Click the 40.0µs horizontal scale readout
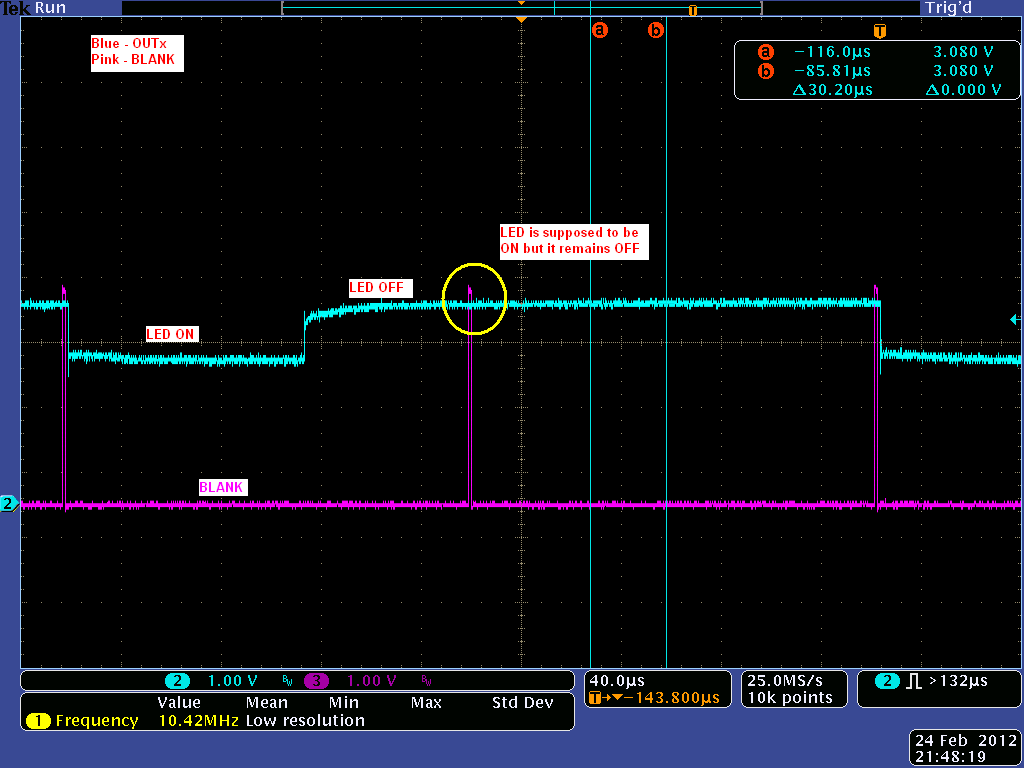The width and height of the screenshot is (1024, 768). pyautogui.click(x=616, y=681)
